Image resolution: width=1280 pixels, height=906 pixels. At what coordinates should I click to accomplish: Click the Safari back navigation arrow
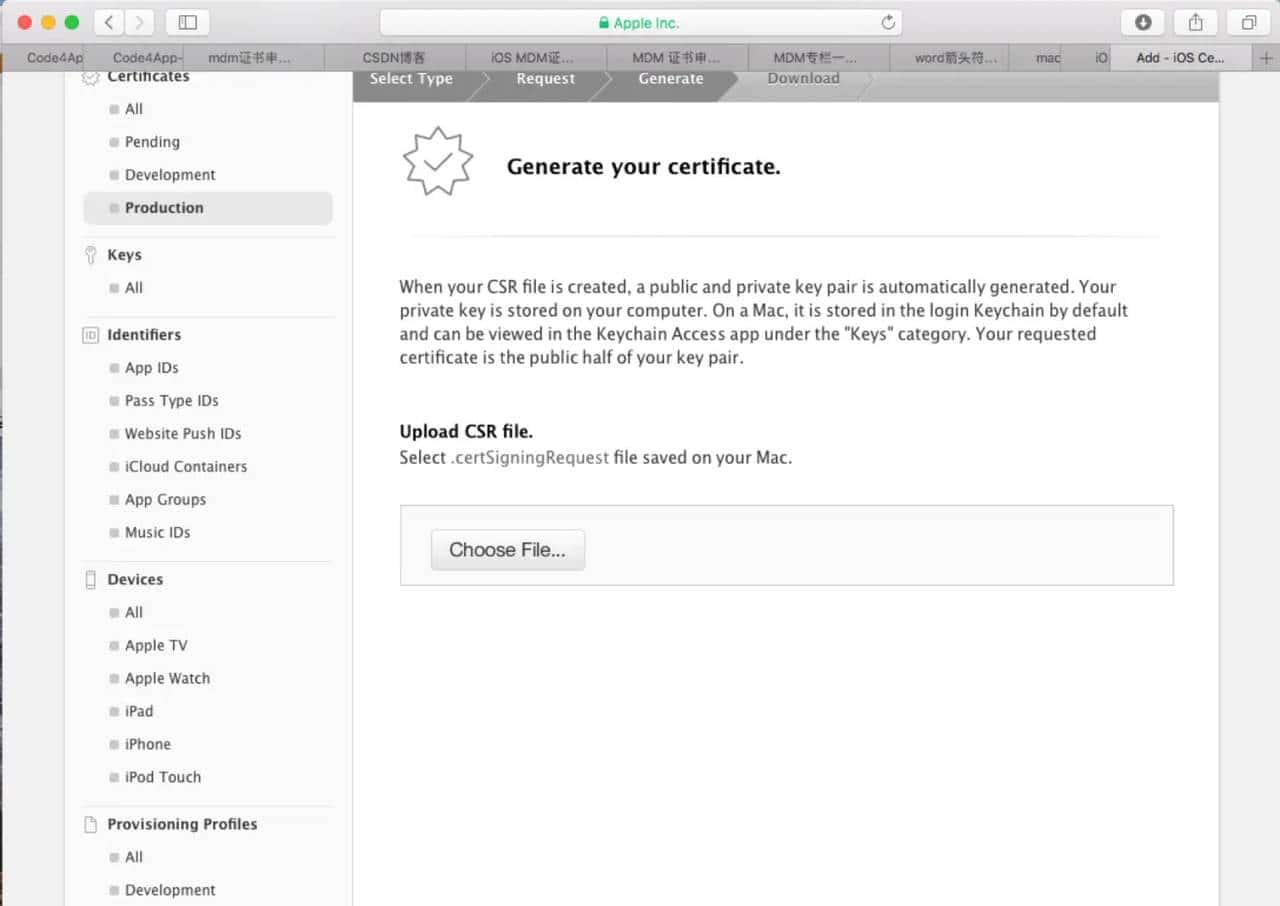click(x=109, y=22)
